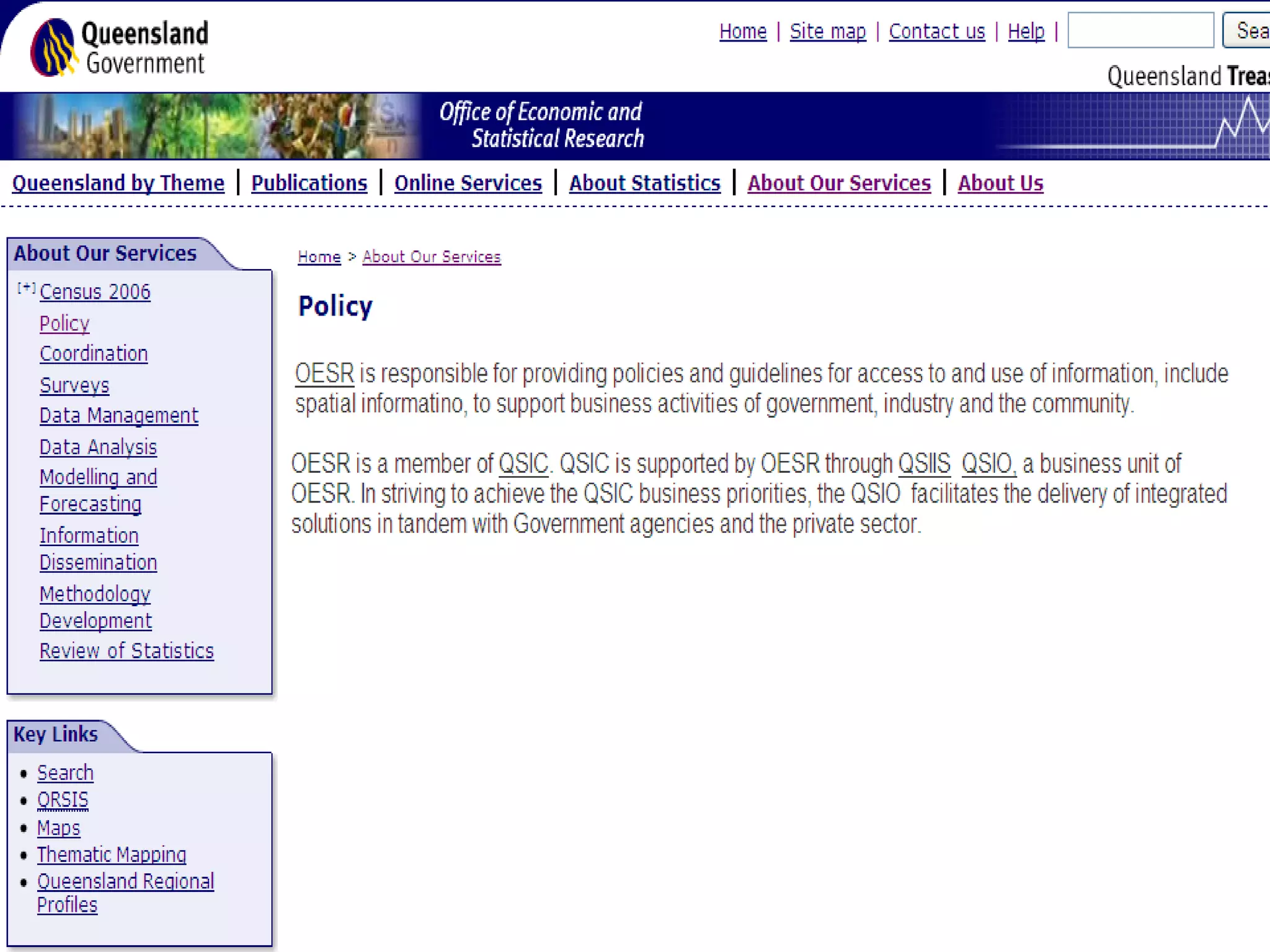Expand the Census 2006 tree item

pyautogui.click(x=26, y=288)
